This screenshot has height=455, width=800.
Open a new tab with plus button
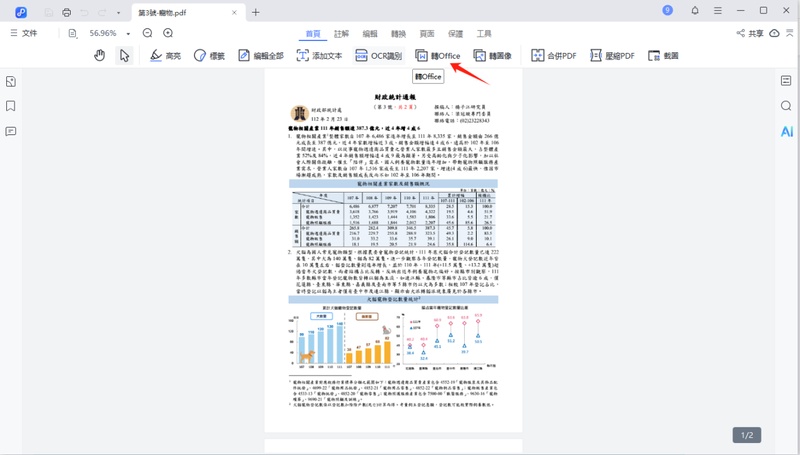[256, 12]
